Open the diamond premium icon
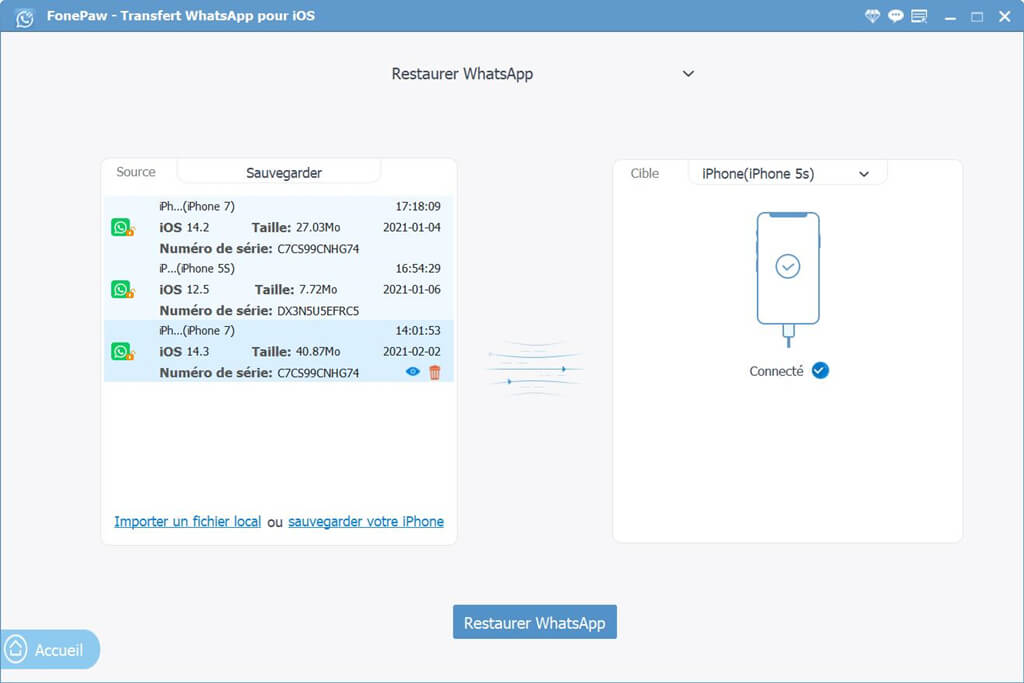The height and width of the screenshot is (683, 1024). (872, 16)
